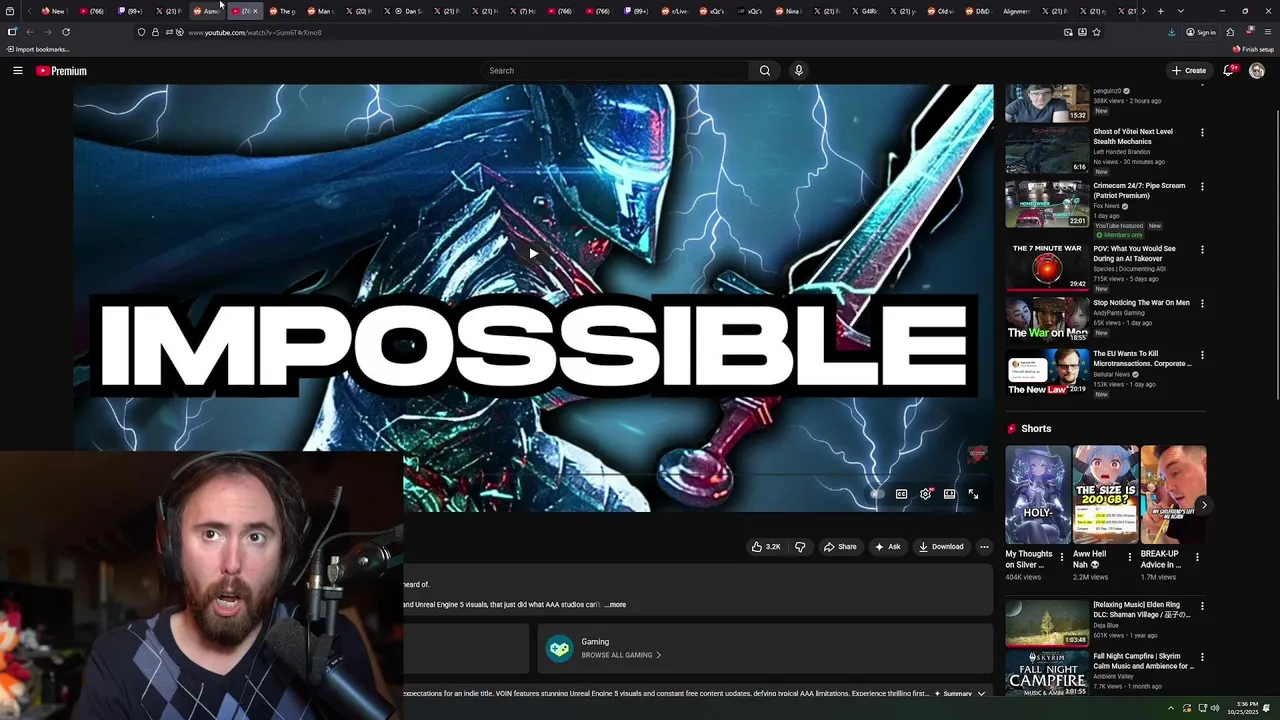Screen dimensions: 1280x720
Task: Switch to the Alignment tab
Action: (x=1016, y=11)
